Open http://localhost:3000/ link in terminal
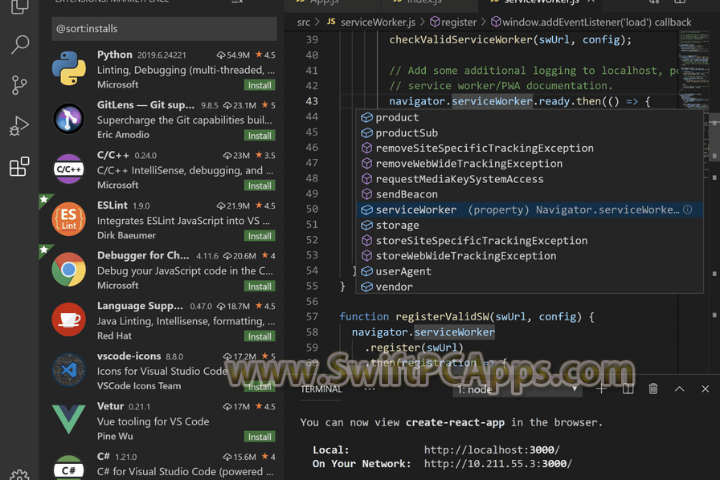720x480 pixels. tap(492, 450)
